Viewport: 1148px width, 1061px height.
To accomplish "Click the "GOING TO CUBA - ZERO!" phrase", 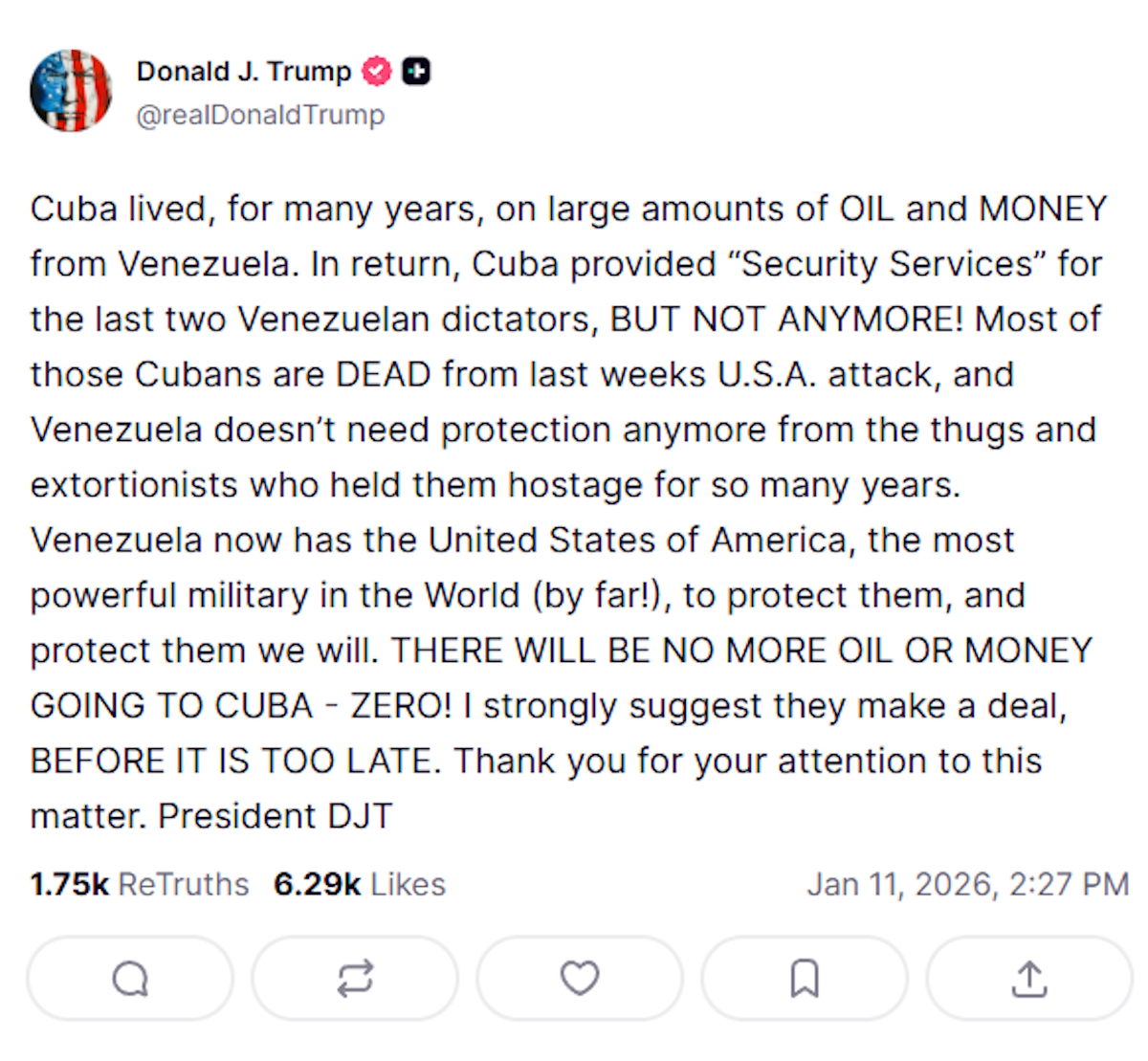I will click(241, 706).
